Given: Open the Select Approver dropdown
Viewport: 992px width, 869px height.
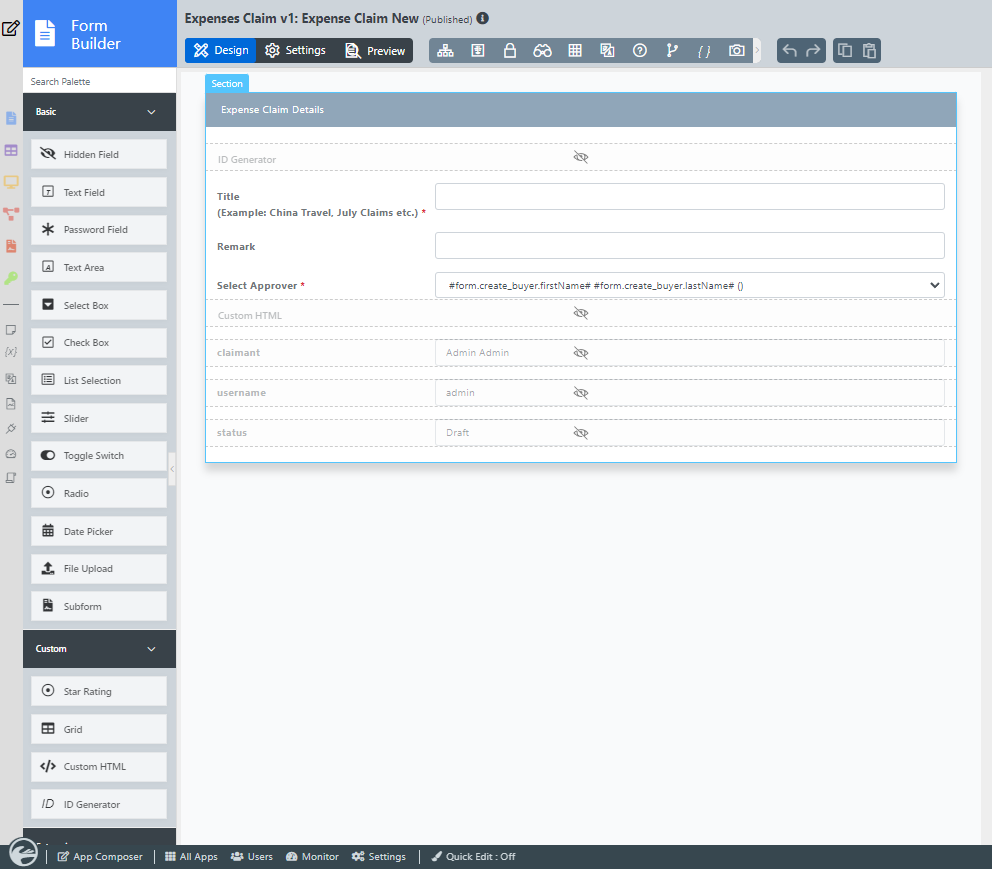Looking at the screenshot, I should tap(689, 285).
